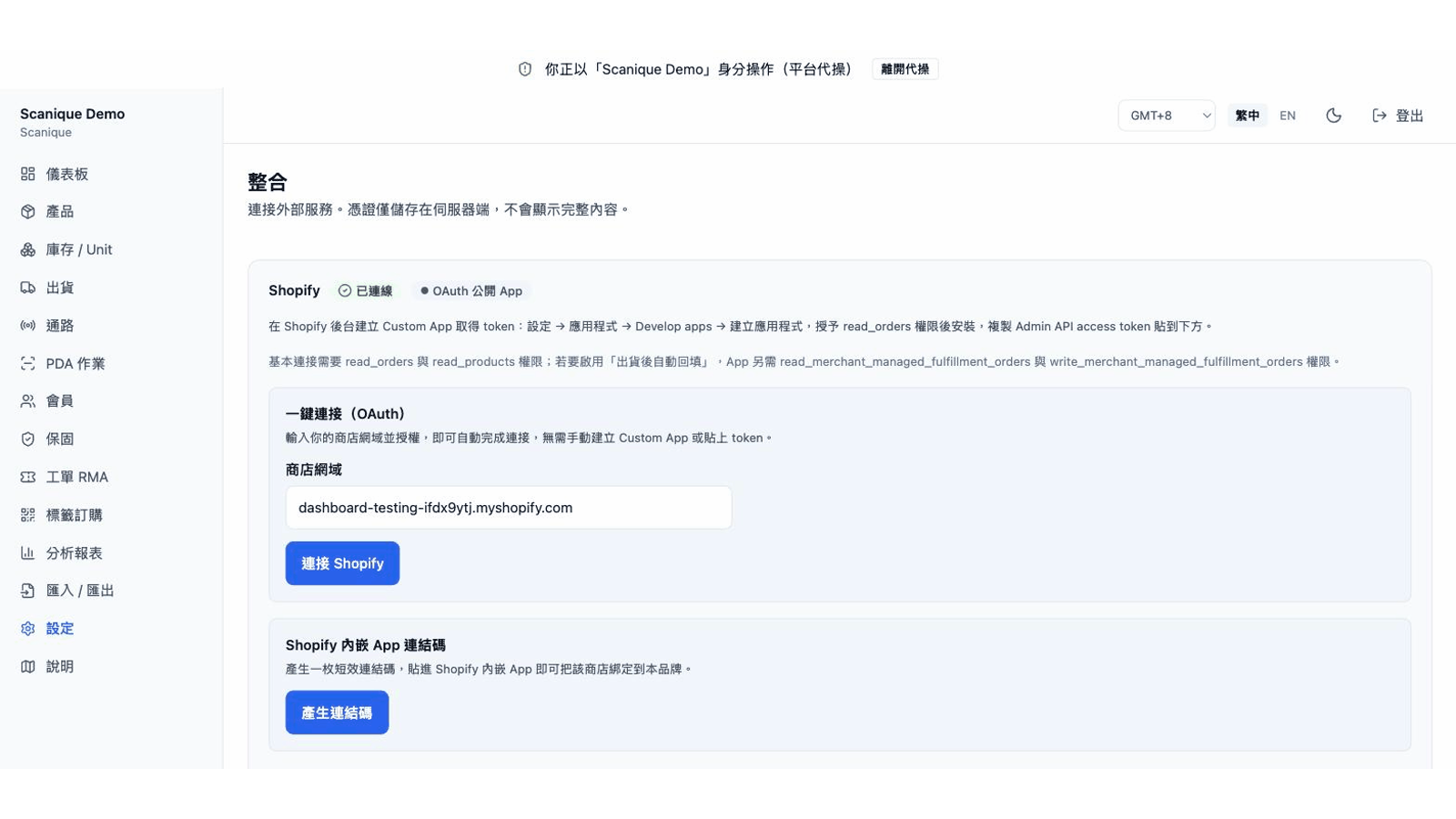Click the Shopify card title
Image resolution: width=1456 pixels, height=819 pixels.
(294, 290)
